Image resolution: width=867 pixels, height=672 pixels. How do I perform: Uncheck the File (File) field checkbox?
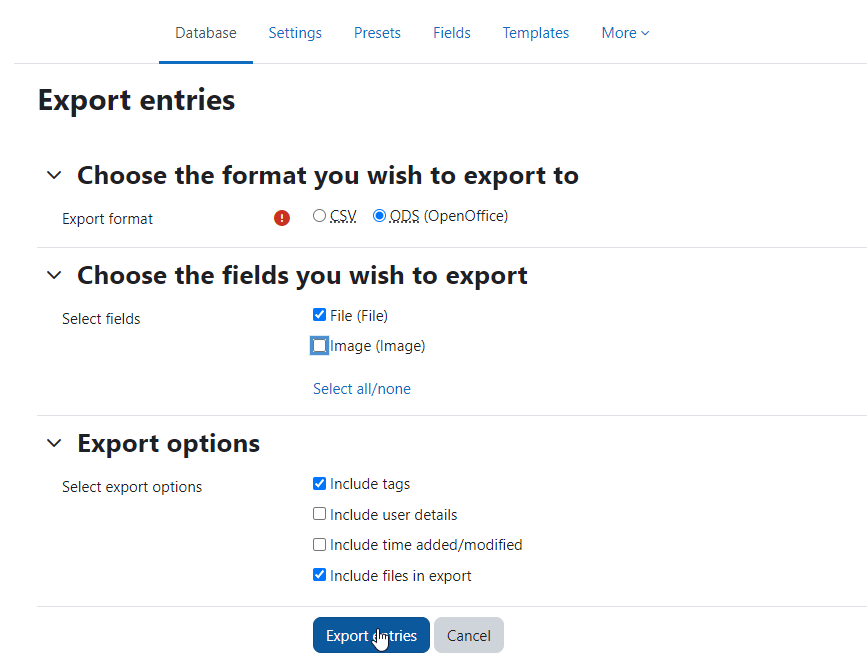click(x=319, y=315)
